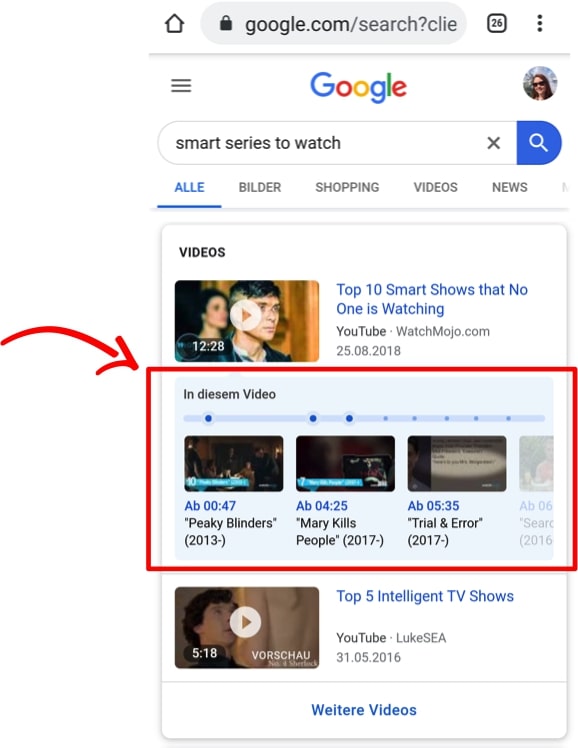Open the account profile picture
The image size is (578, 748).
[540, 83]
